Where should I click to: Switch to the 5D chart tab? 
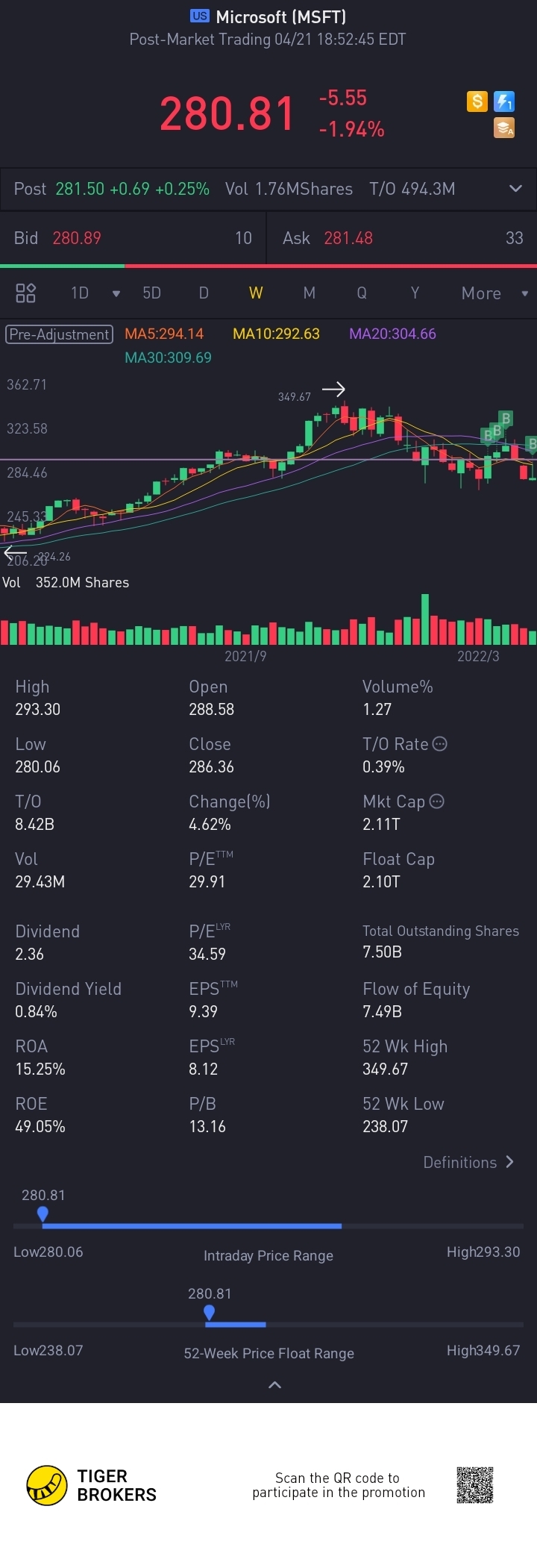pyautogui.click(x=151, y=293)
